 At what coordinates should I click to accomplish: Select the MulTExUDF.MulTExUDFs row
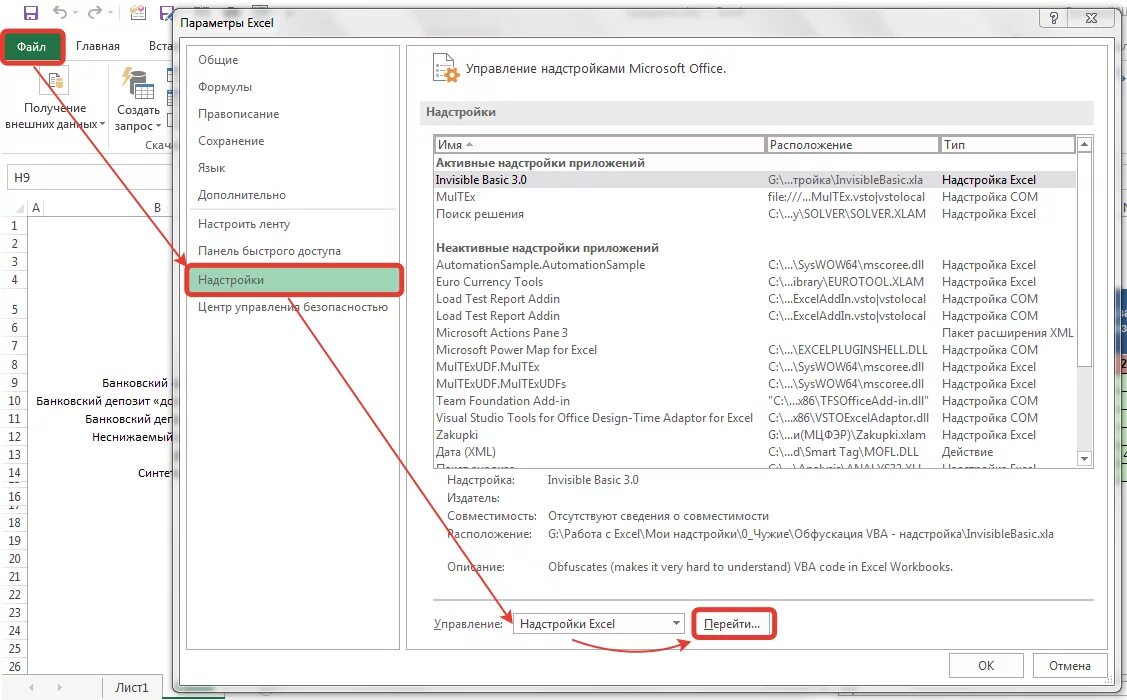click(x=755, y=384)
